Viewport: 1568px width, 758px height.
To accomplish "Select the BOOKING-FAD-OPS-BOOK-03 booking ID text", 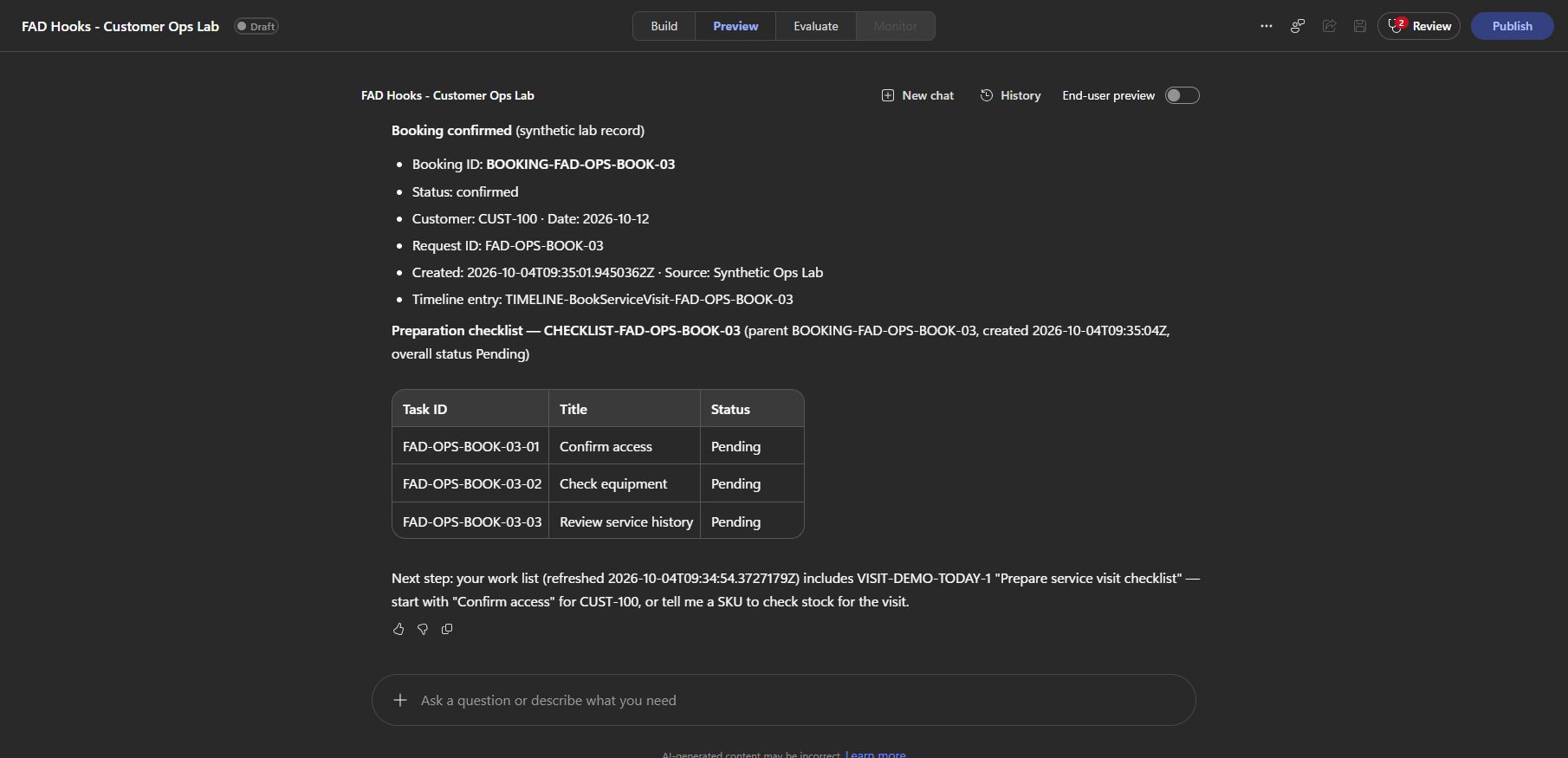I will [x=580, y=164].
